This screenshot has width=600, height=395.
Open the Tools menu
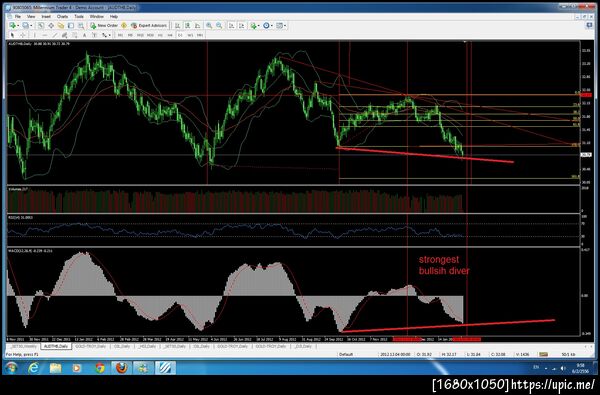tap(79, 16)
